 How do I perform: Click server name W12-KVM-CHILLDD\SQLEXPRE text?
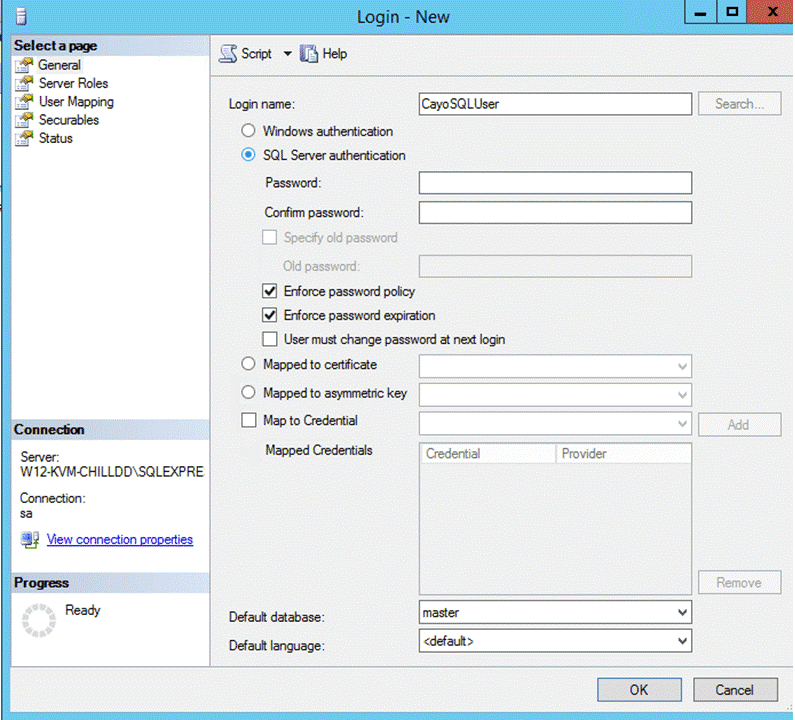coord(112,472)
